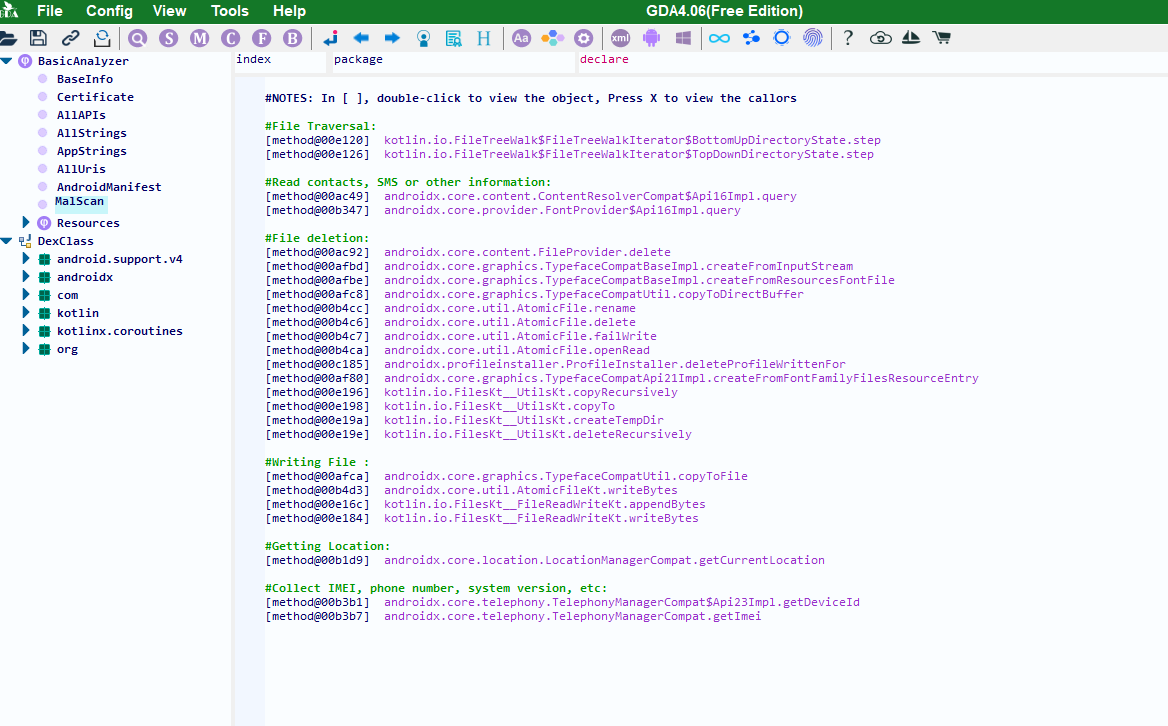Select AppStrings in the tree
The height and width of the screenshot is (726, 1168).
click(92, 151)
